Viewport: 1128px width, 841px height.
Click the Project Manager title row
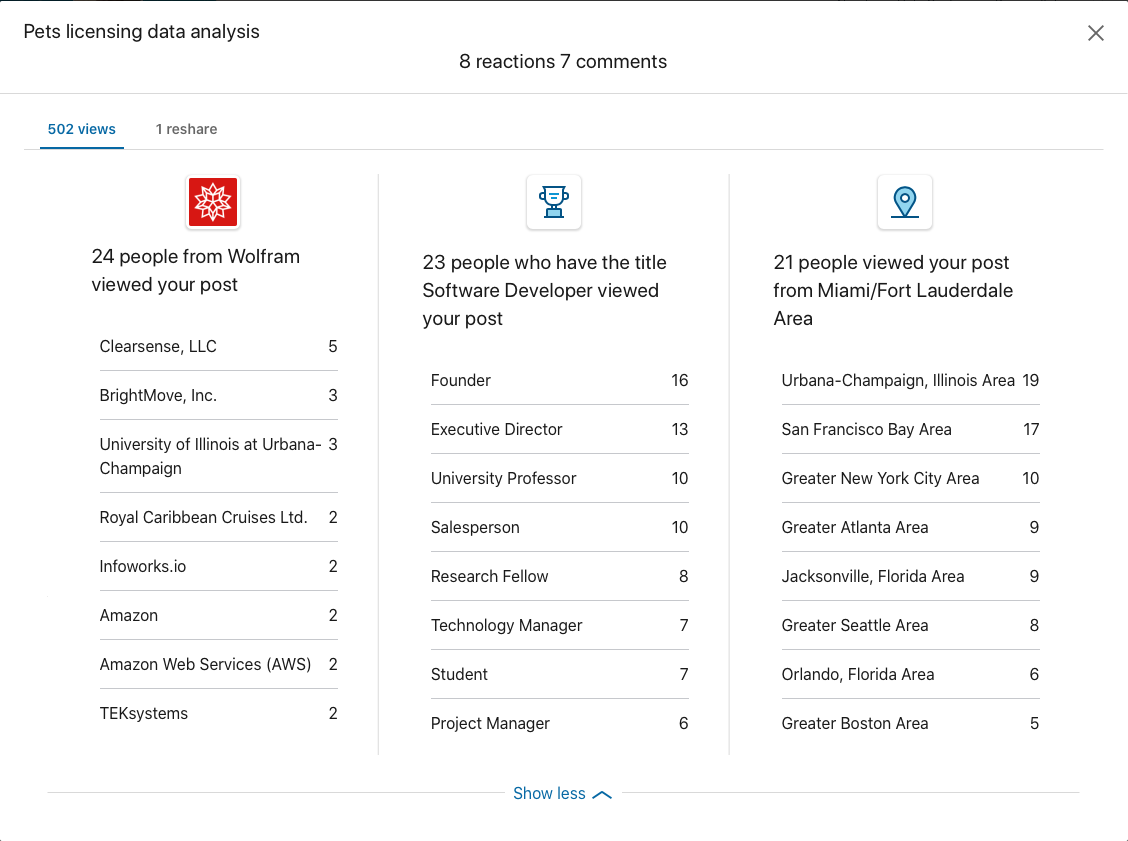point(560,723)
